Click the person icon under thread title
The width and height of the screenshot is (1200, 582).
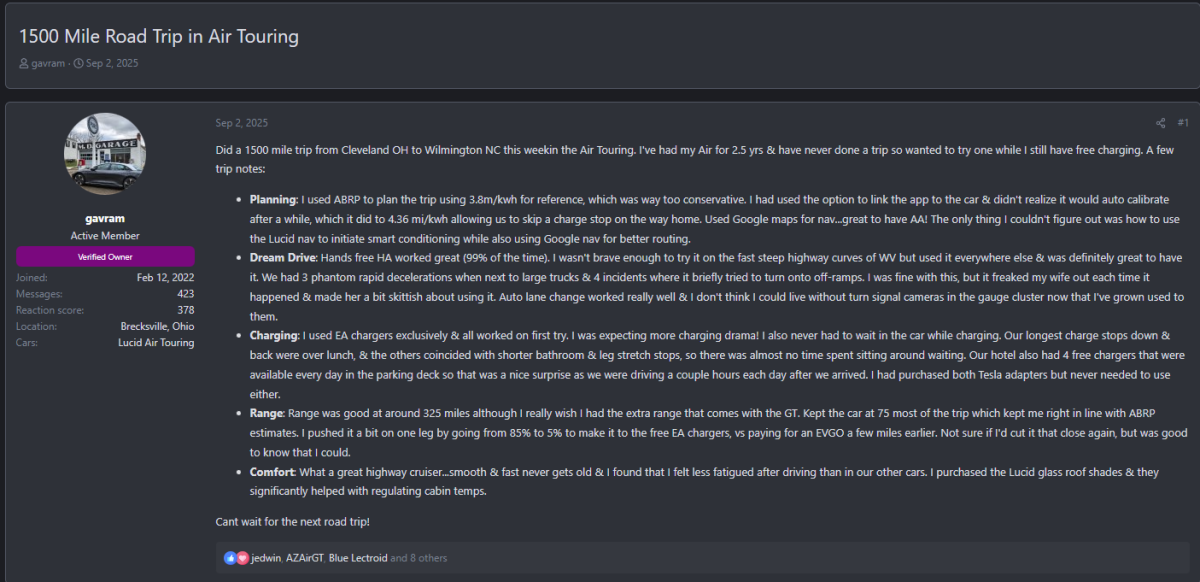tap(24, 64)
